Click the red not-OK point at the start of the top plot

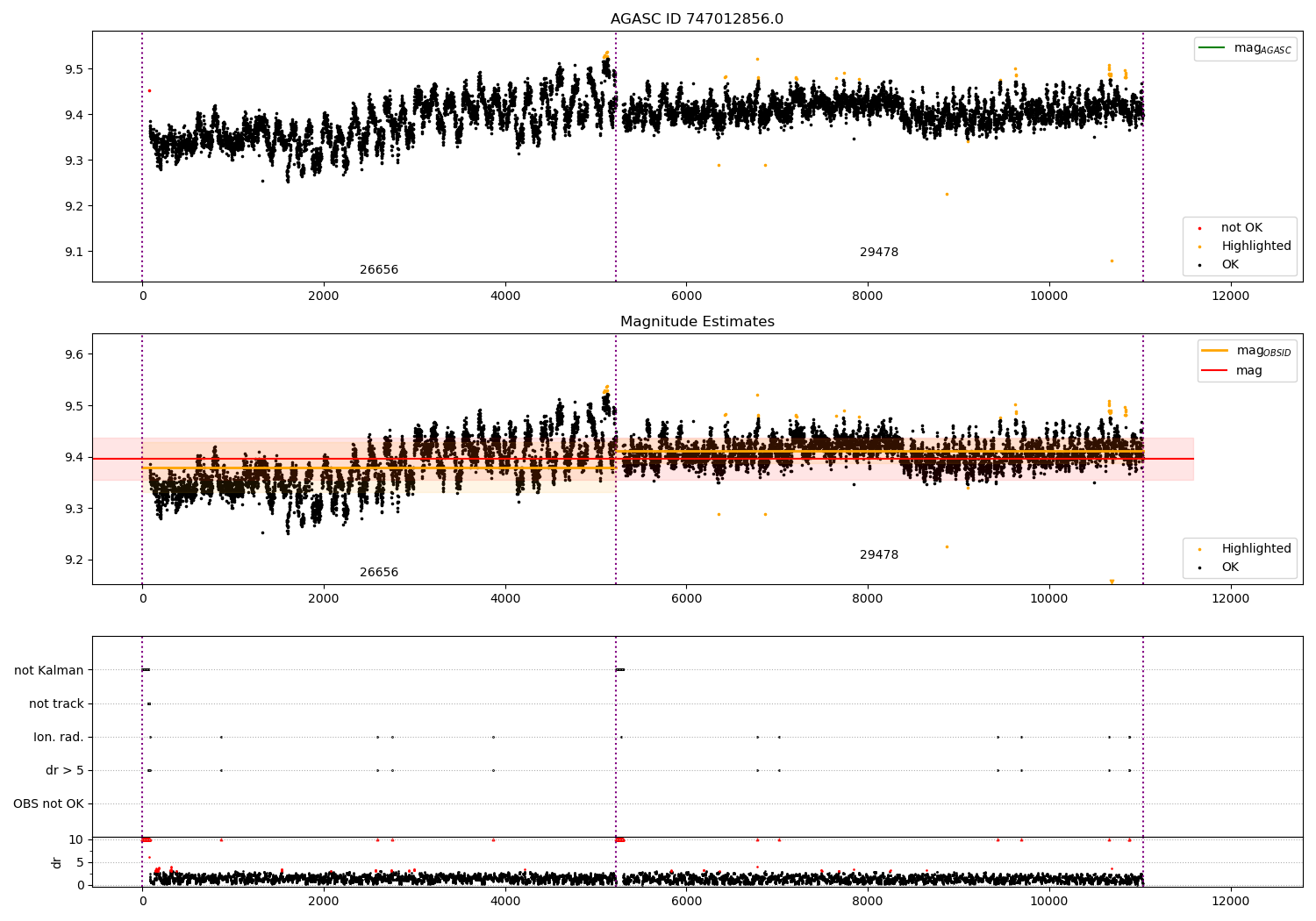pyautogui.click(x=149, y=90)
